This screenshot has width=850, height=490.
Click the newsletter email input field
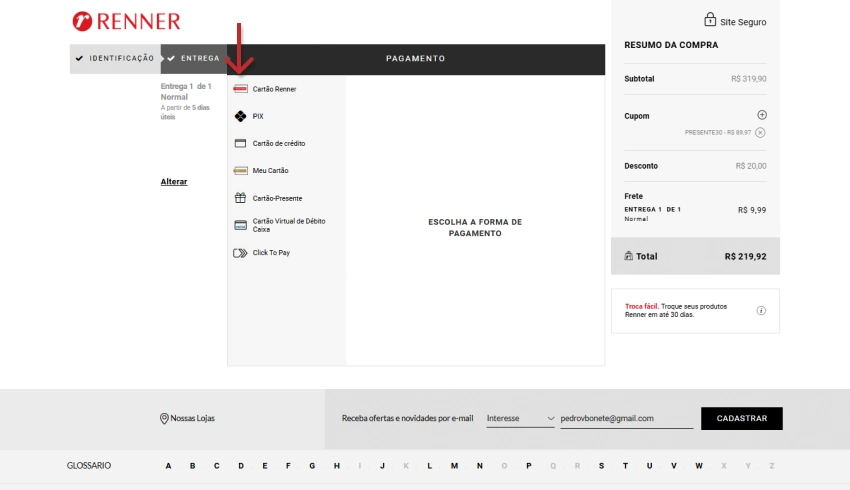click(x=627, y=418)
